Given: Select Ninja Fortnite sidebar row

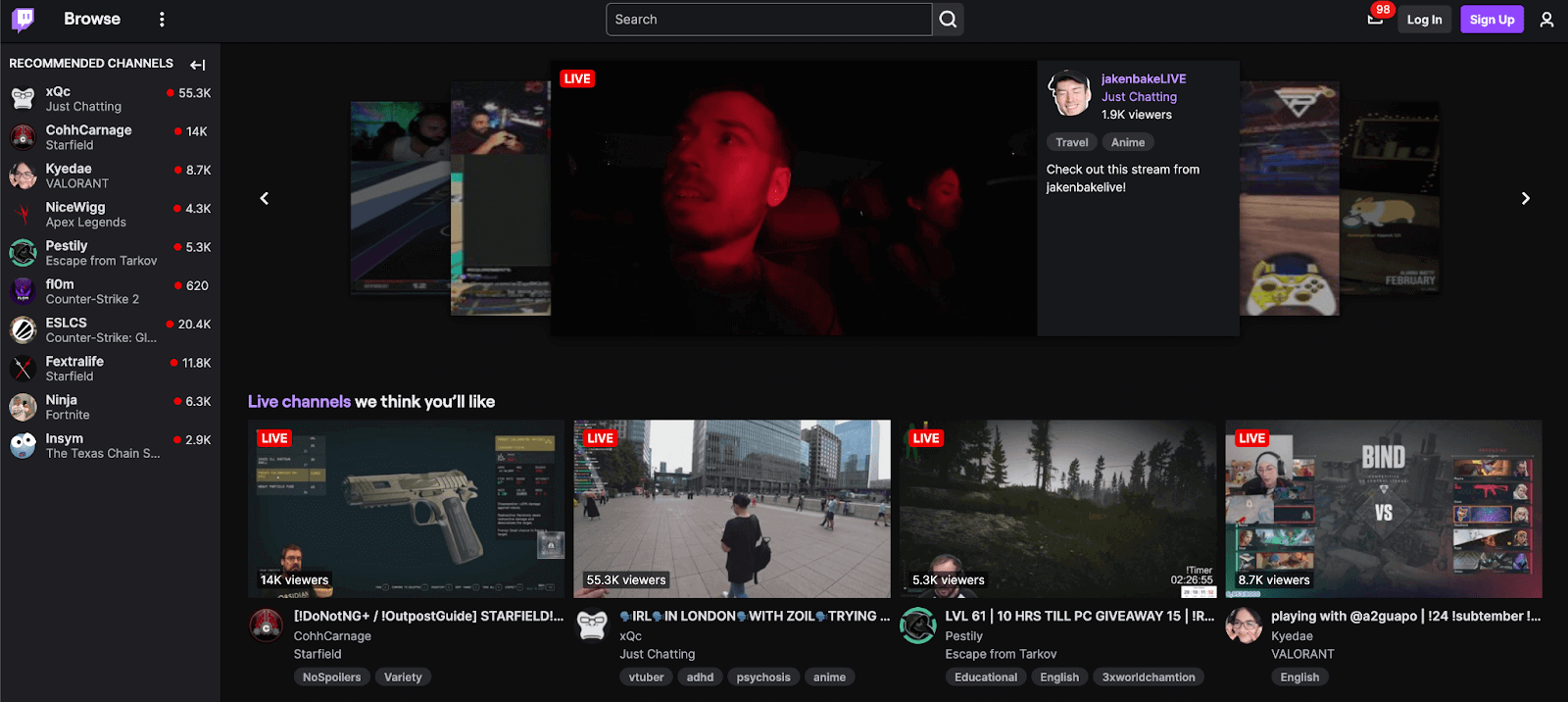Looking at the screenshot, I should pos(110,407).
